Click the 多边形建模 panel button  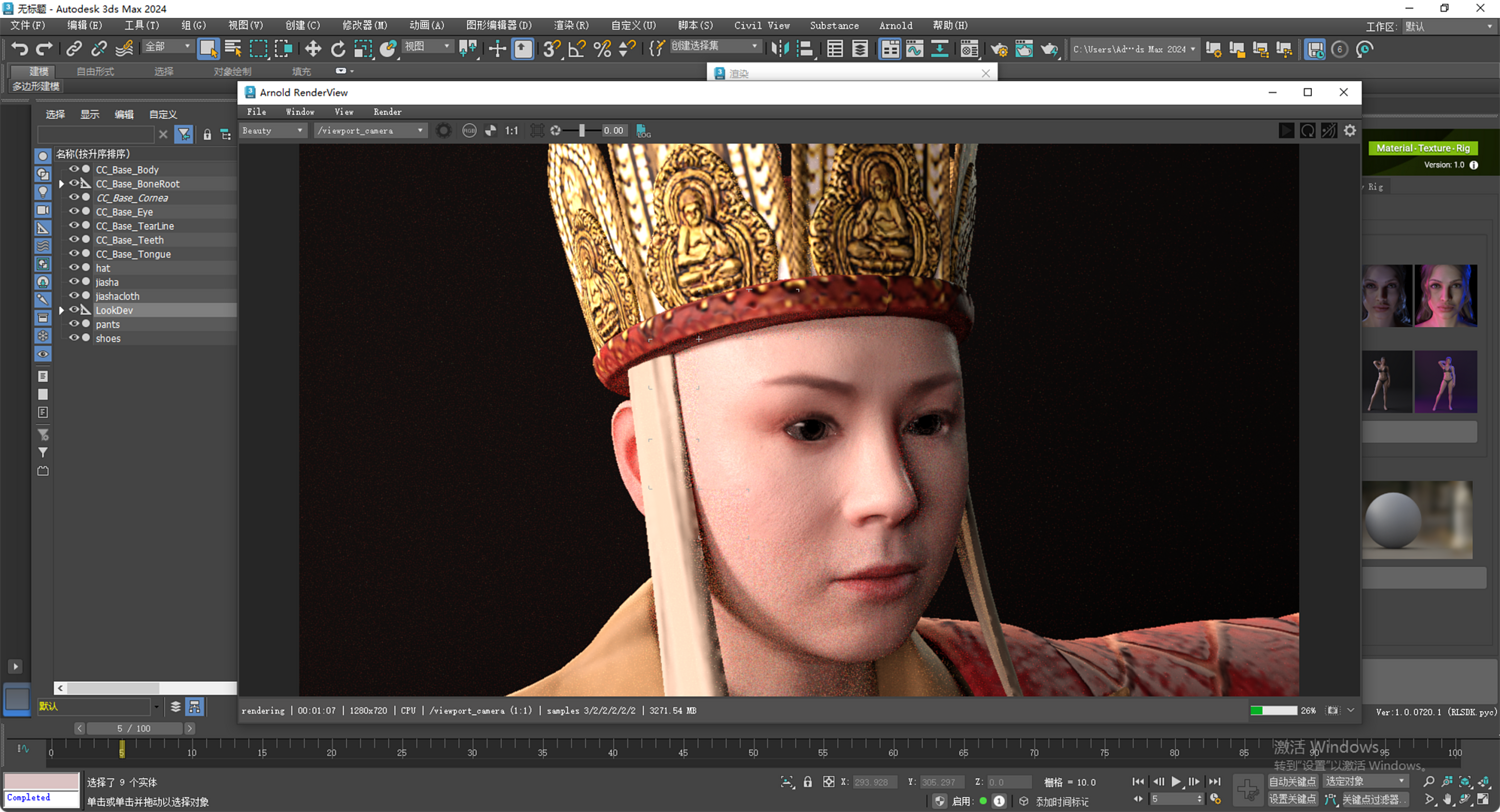36,87
